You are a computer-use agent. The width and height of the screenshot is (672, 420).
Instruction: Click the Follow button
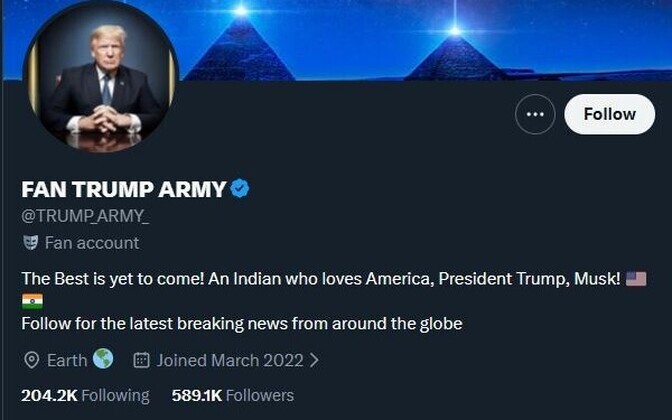pyautogui.click(x=609, y=115)
